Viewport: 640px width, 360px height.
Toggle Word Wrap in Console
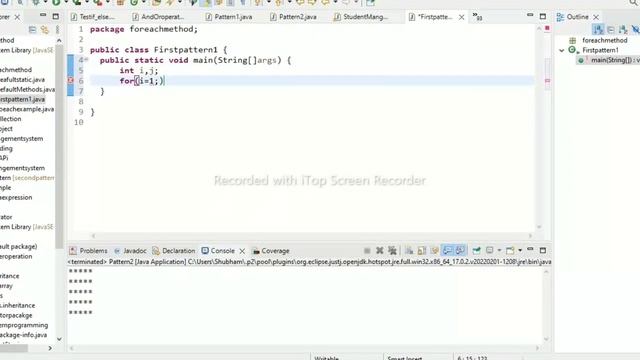pyautogui.click(x=435, y=251)
